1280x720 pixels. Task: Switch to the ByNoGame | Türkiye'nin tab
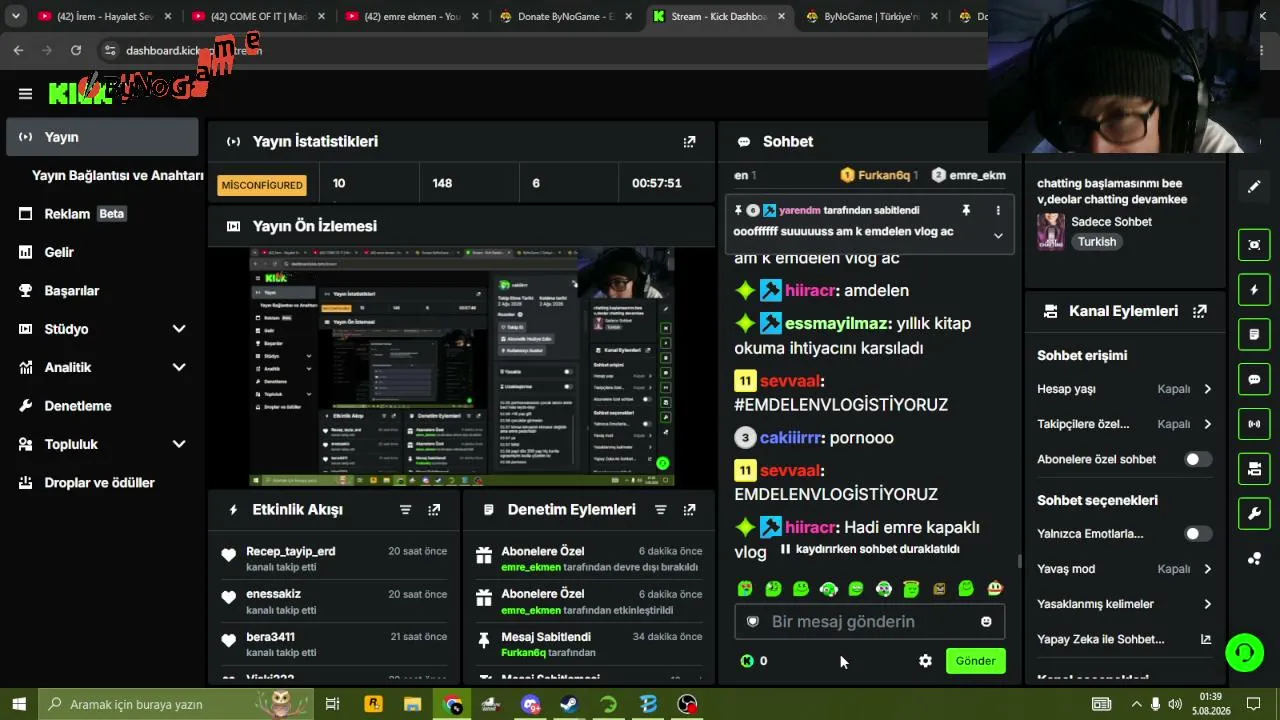(873, 17)
